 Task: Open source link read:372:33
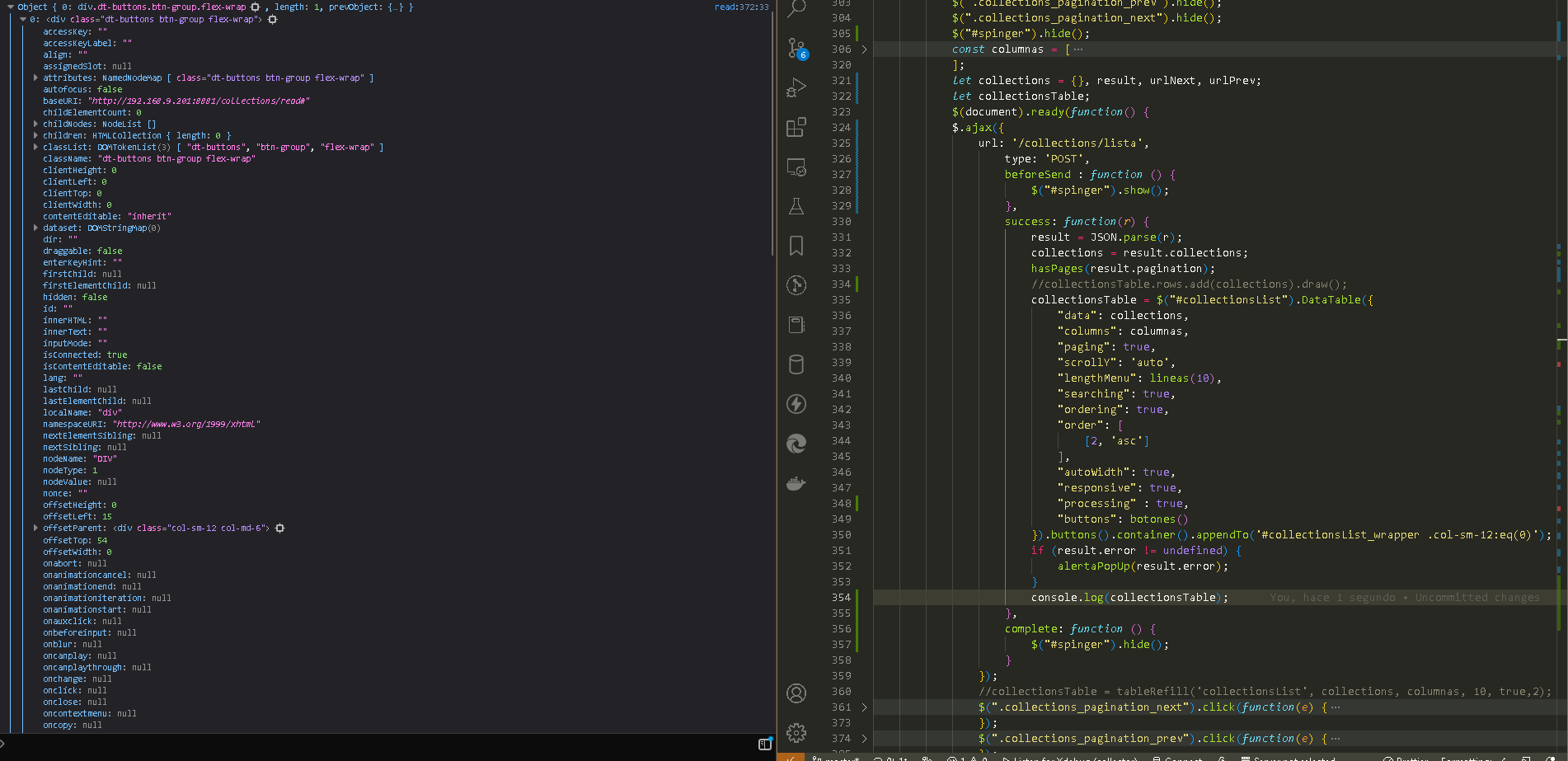741,7
